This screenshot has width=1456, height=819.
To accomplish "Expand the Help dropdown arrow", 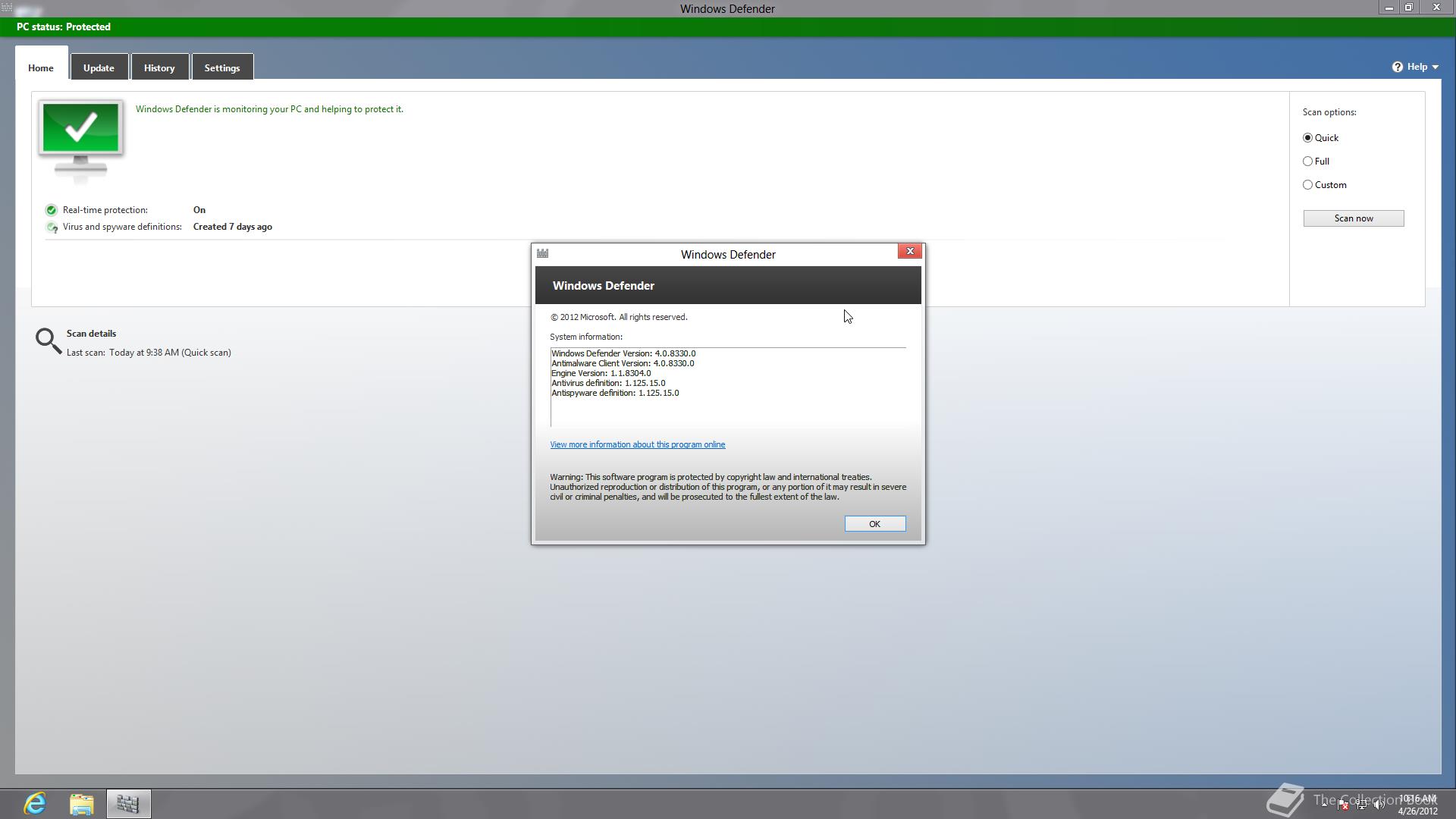I will coord(1435,67).
